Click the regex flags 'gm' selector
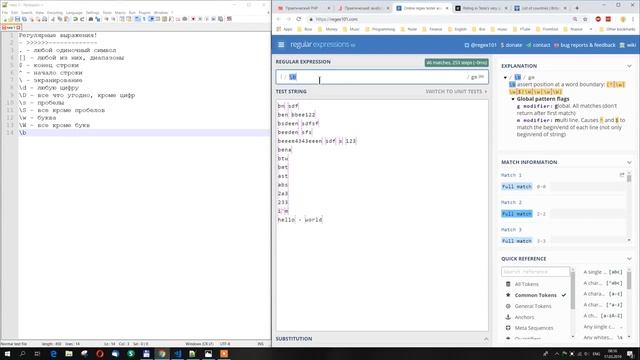Screen dimensions: 640x360 [x=477, y=77]
